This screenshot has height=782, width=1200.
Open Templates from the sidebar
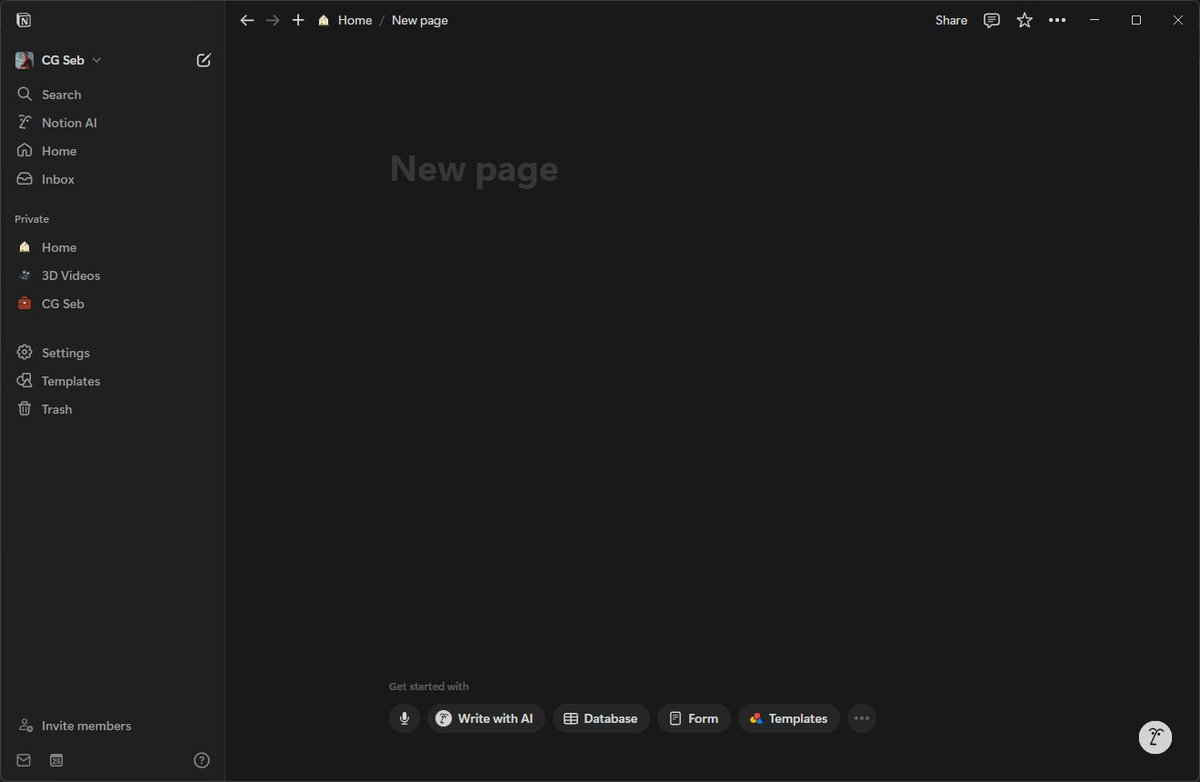point(112,381)
